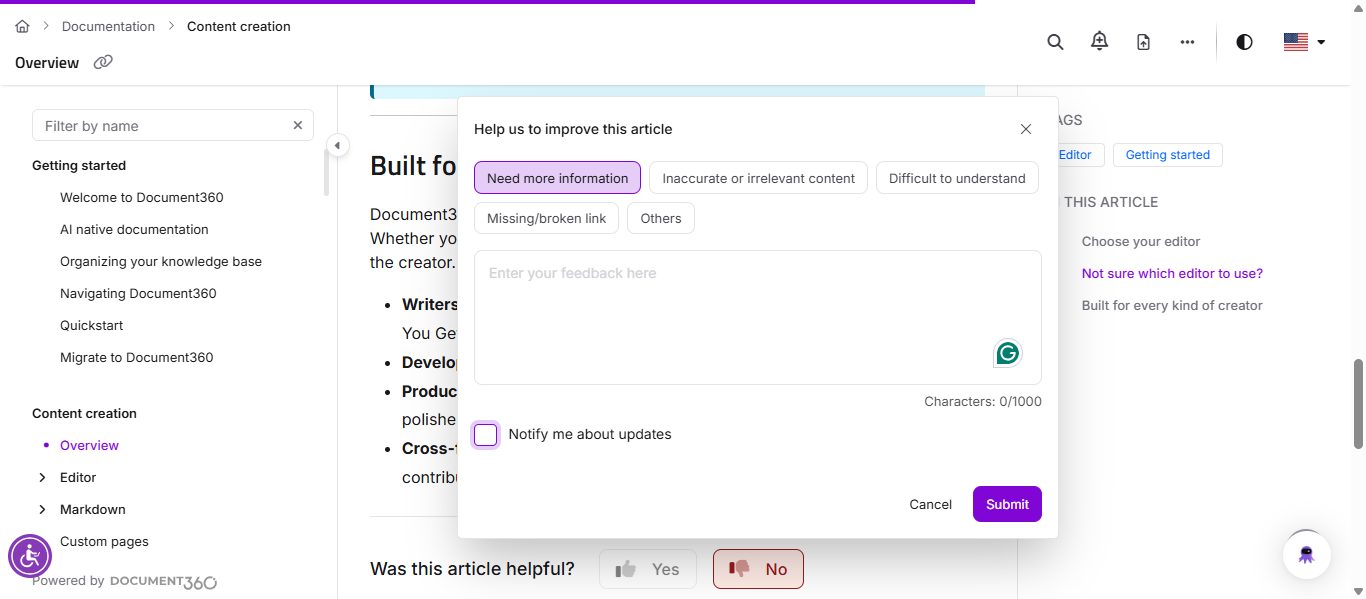
Task: Select Missing/broken link option
Action: pos(546,218)
